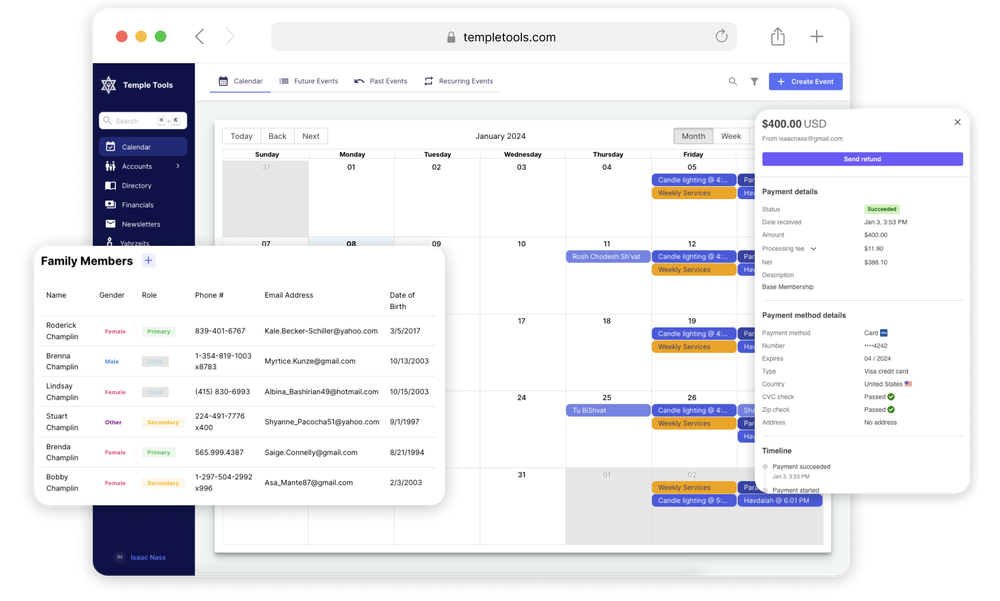
Task: Click the browser Share icon
Action: tap(778, 36)
